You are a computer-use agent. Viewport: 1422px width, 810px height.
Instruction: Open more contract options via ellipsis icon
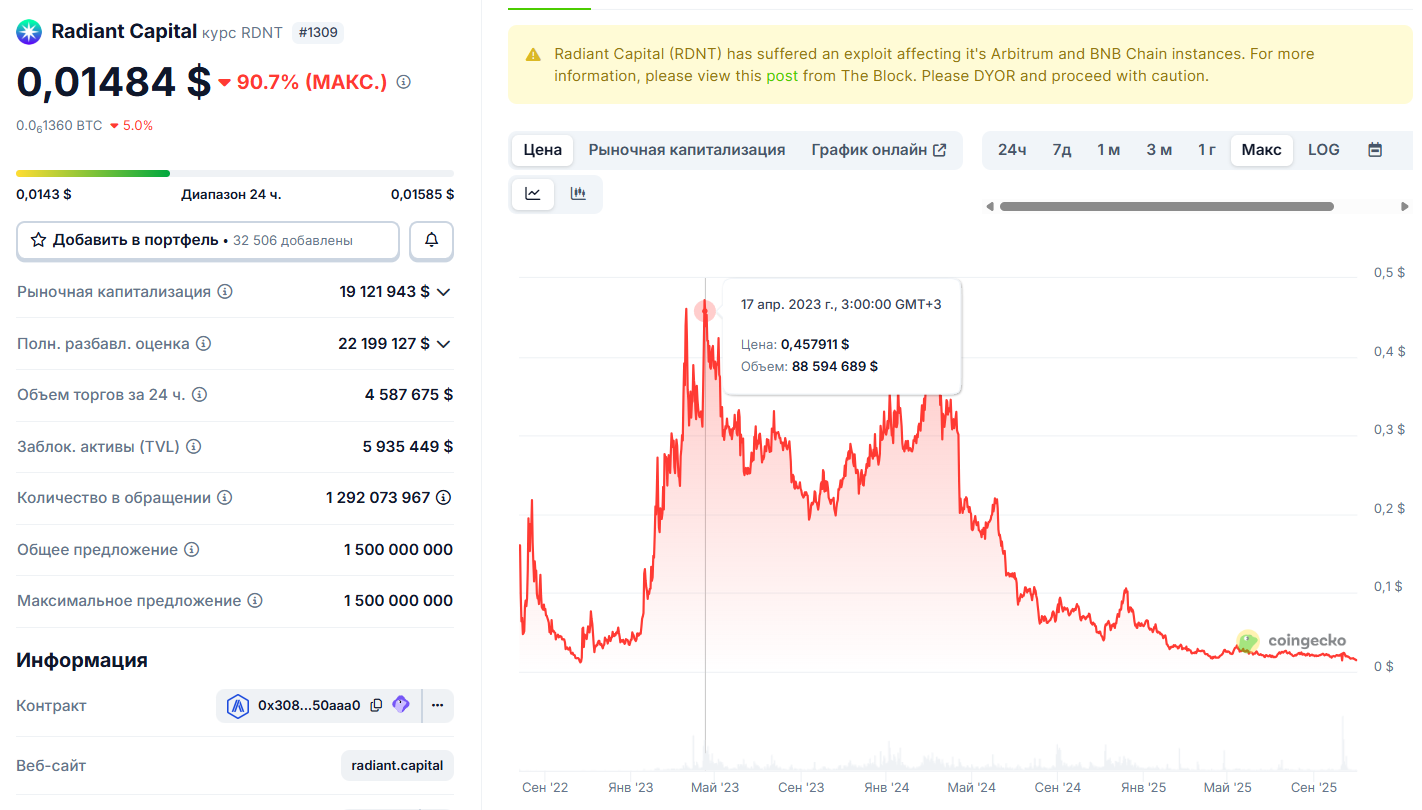[437, 705]
